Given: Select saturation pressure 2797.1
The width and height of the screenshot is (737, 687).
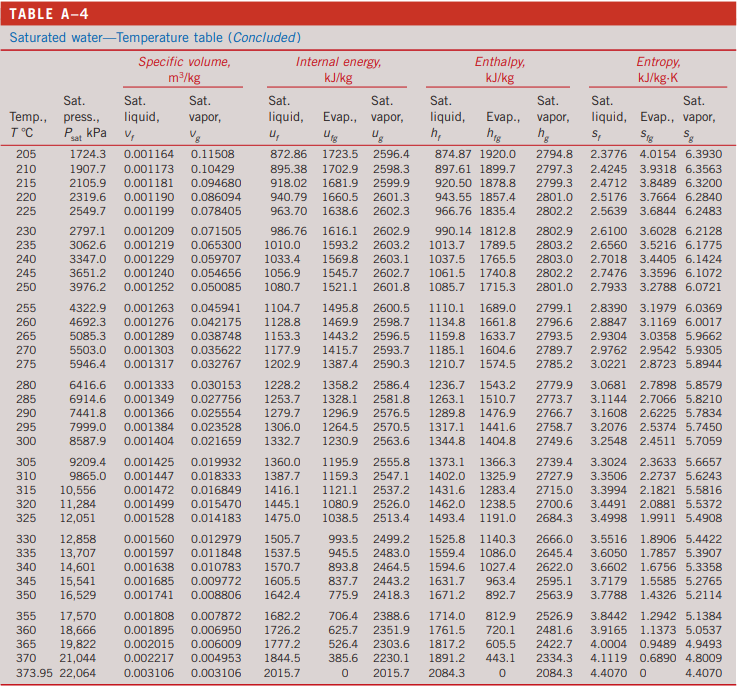Looking at the screenshot, I should 88,231.
